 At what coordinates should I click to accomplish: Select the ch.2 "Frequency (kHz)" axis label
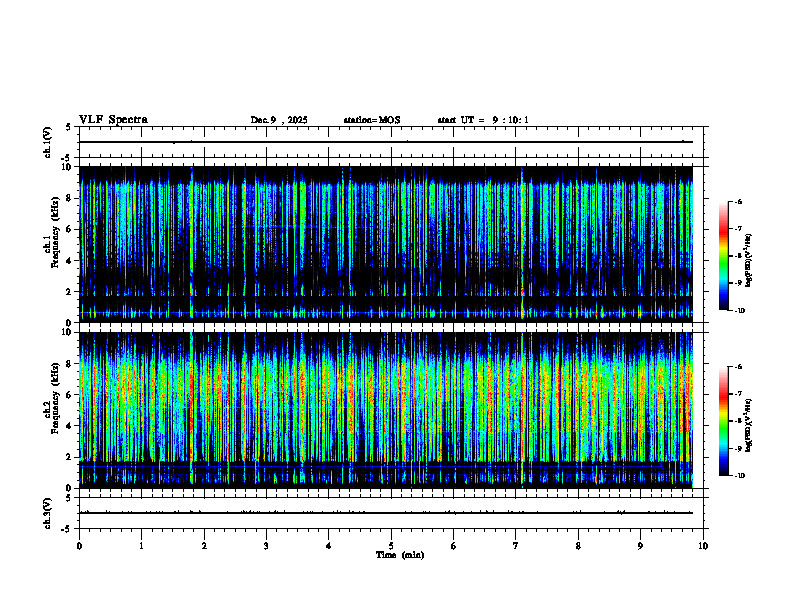click(x=56, y=397)
